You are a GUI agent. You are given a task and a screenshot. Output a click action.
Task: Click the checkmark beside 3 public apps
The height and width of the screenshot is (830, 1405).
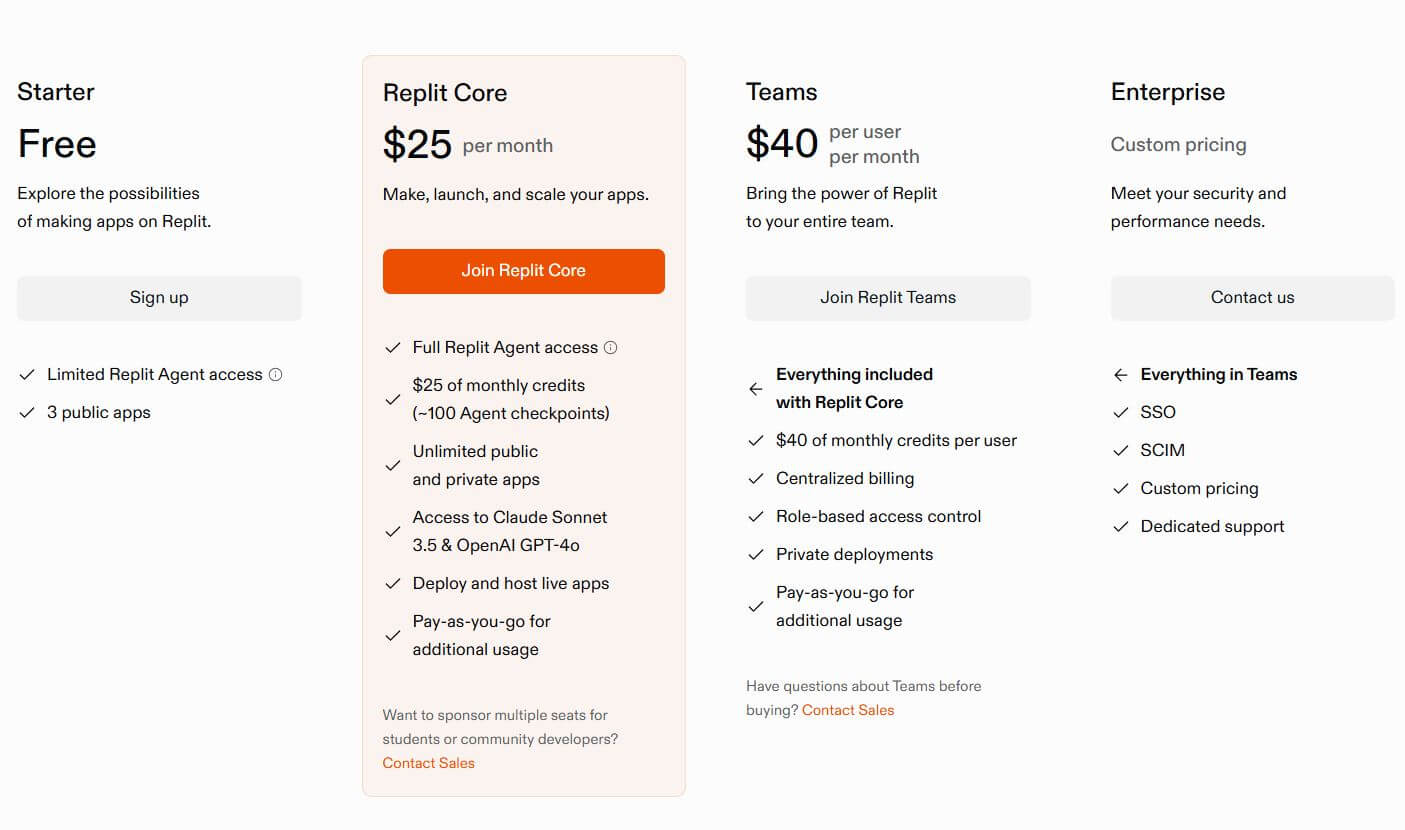(x=27, y=412)
